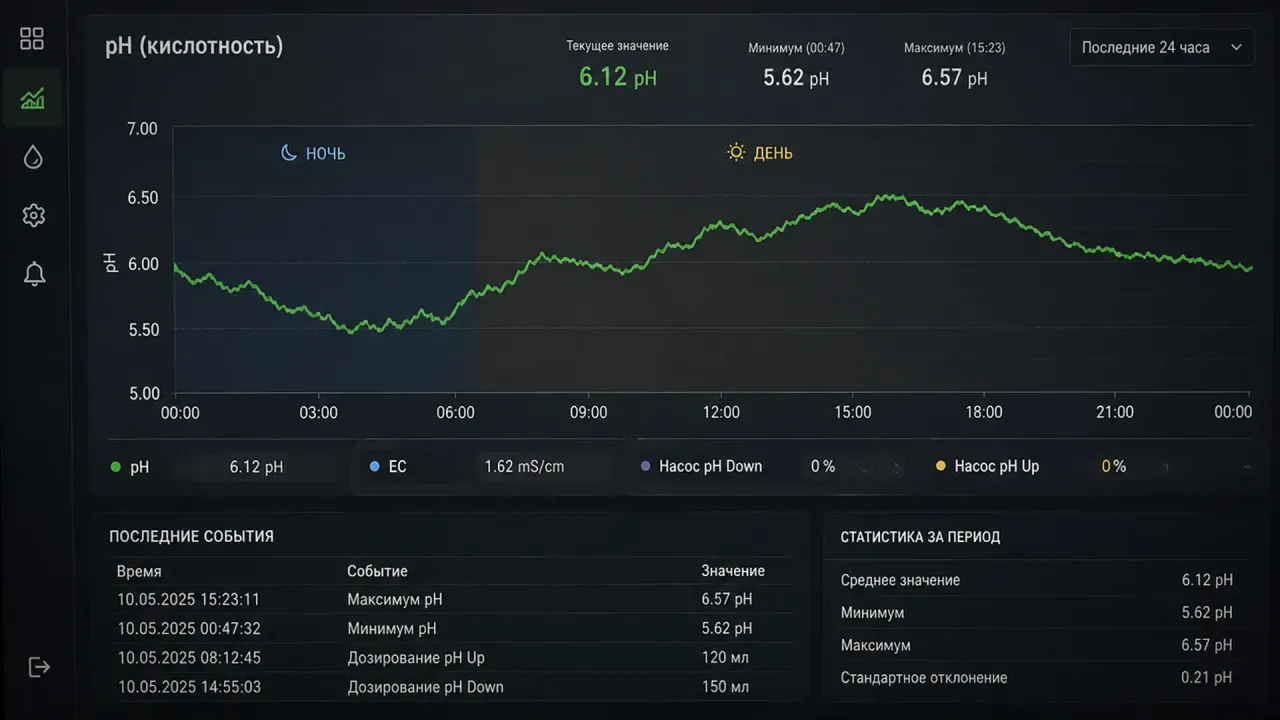The width and height of the screenshot is (1280, 720).
Task: Click the СТАТИСТИКА ЗА ПЕРИОД heading
Action: click(920, 537)
